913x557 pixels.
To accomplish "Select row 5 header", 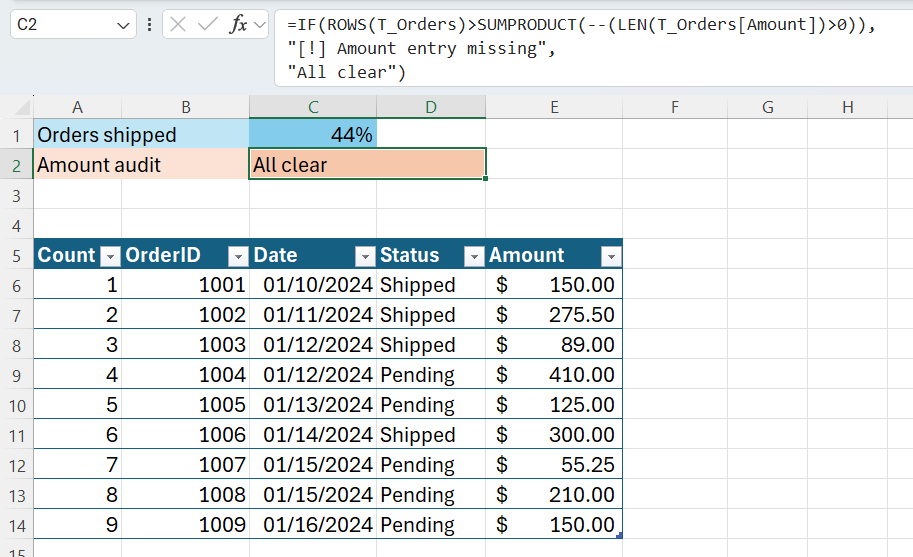I will tap(16, 256).
